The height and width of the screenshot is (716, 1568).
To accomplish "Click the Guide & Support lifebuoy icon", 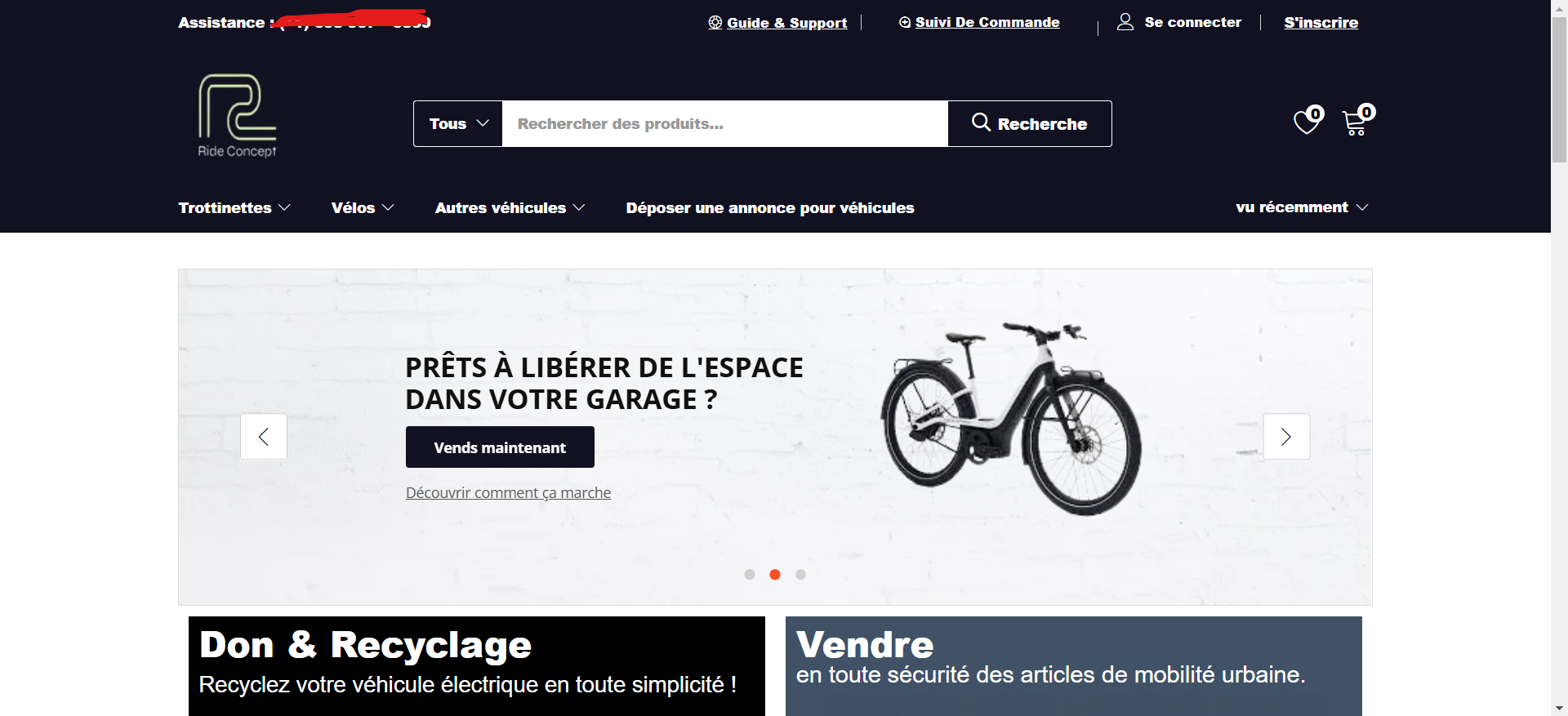I will (715, 23).
